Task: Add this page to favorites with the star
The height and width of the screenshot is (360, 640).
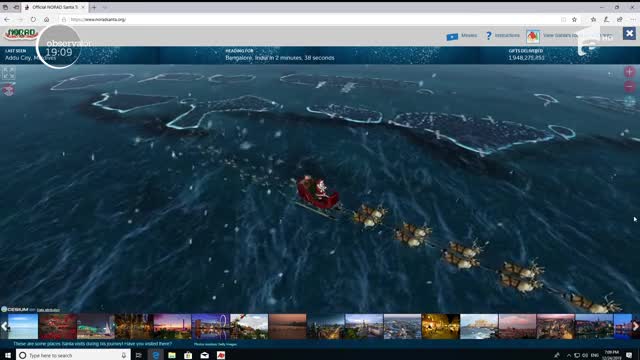Action: (x=574, y=19)
